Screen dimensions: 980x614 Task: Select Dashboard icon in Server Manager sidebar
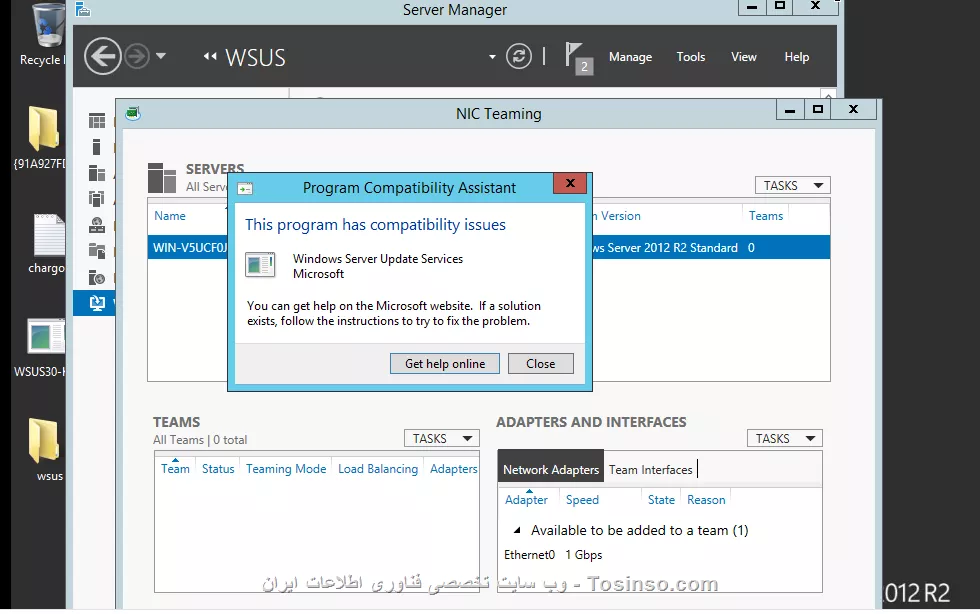point(97,121)
